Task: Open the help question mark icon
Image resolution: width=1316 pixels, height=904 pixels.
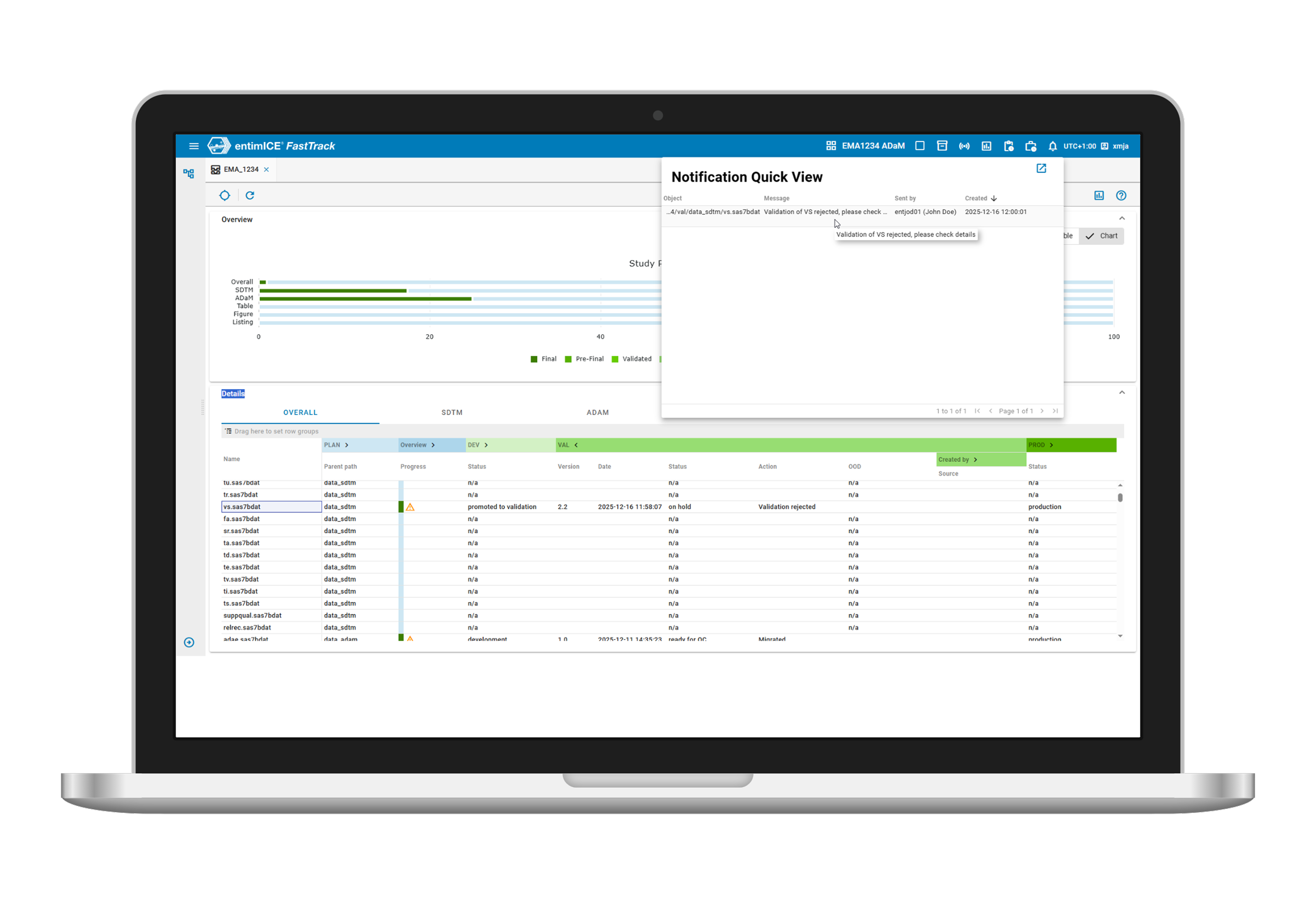Action: coord(1120,196)
